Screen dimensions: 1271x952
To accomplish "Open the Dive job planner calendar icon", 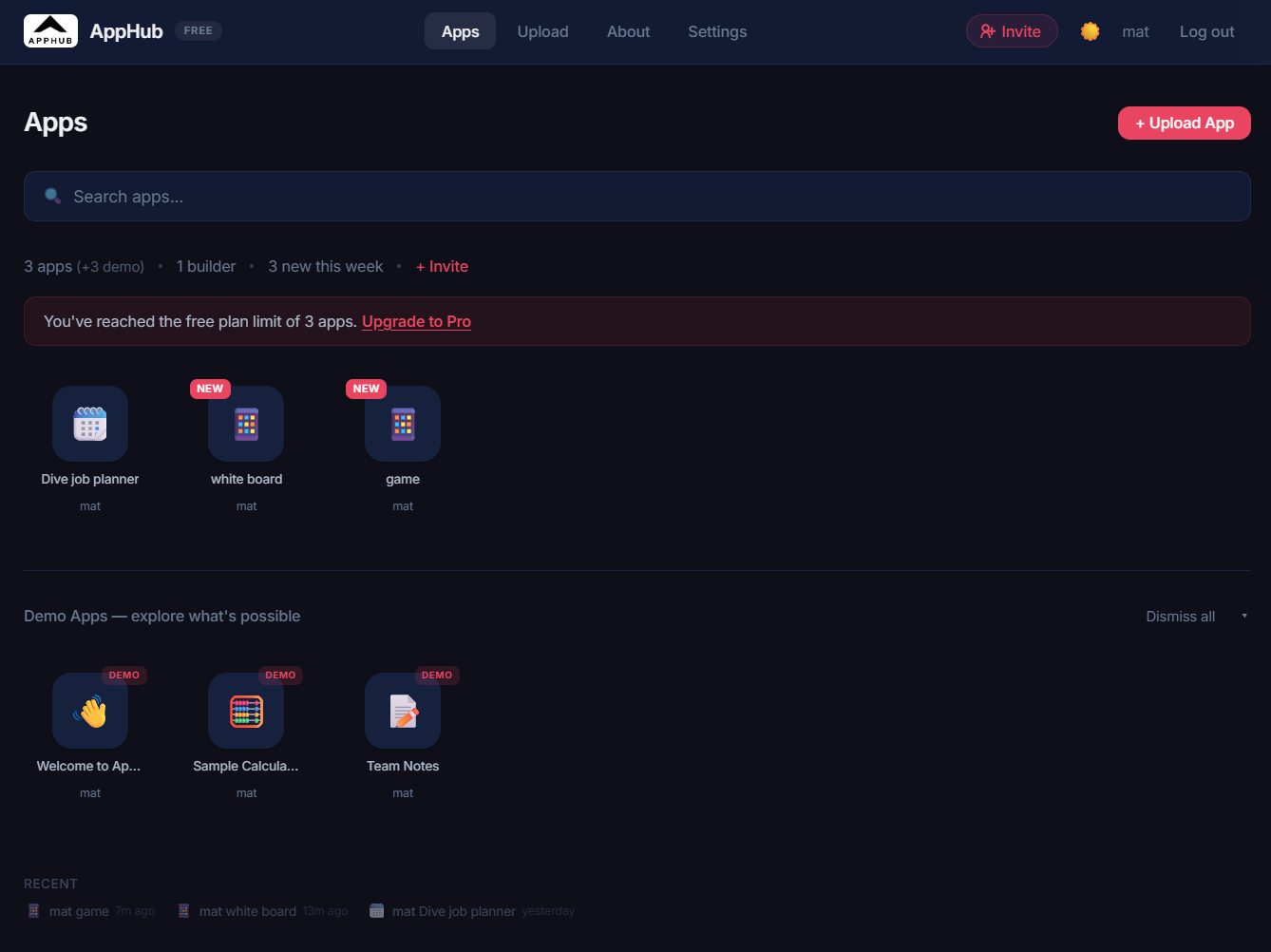I will [89, 424].
